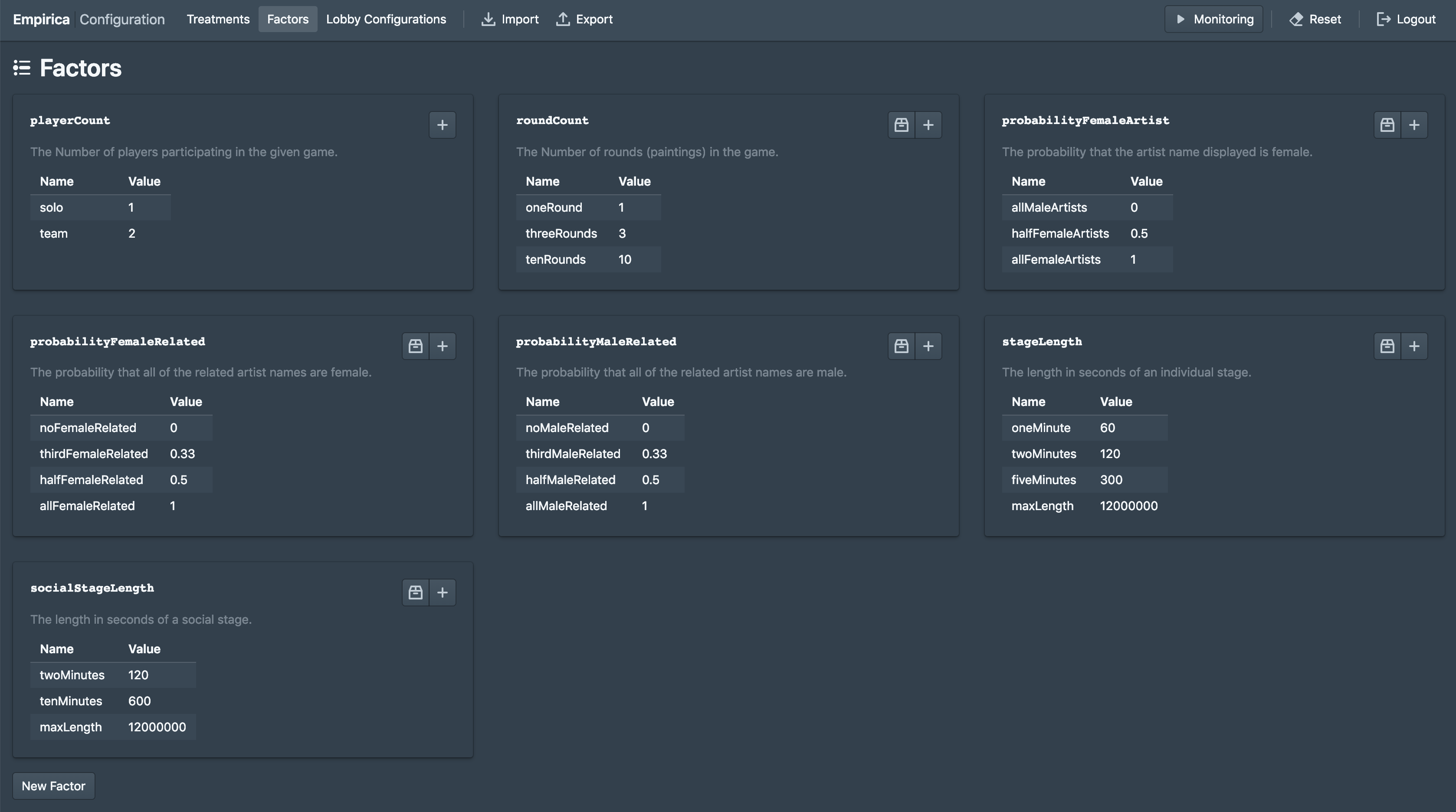This screenshot has height=812, width=1456.
Task: Click maxLength row in socialStageLength
Action: point(113,727)
